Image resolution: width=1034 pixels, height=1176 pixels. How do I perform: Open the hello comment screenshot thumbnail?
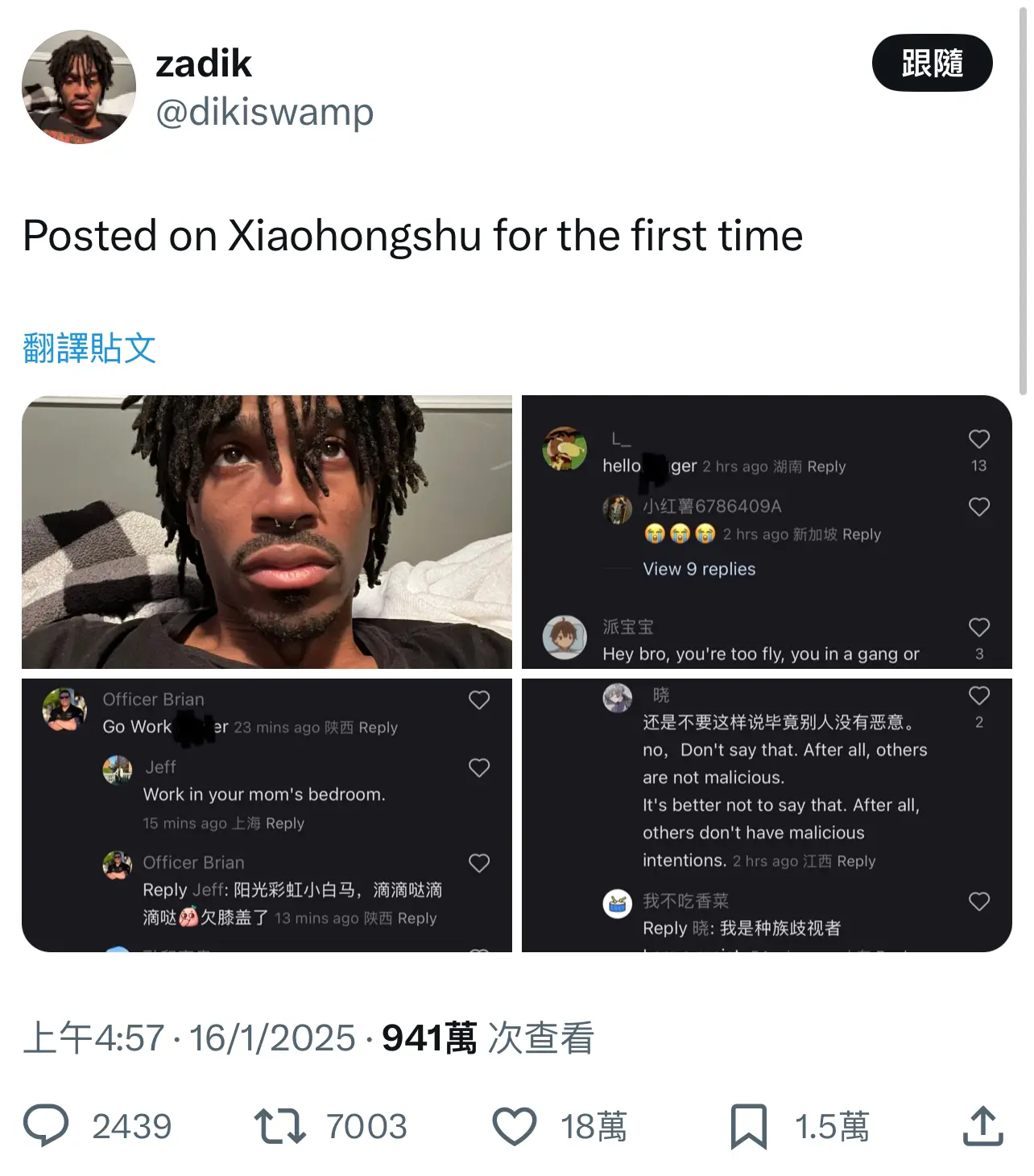[767, 532]
